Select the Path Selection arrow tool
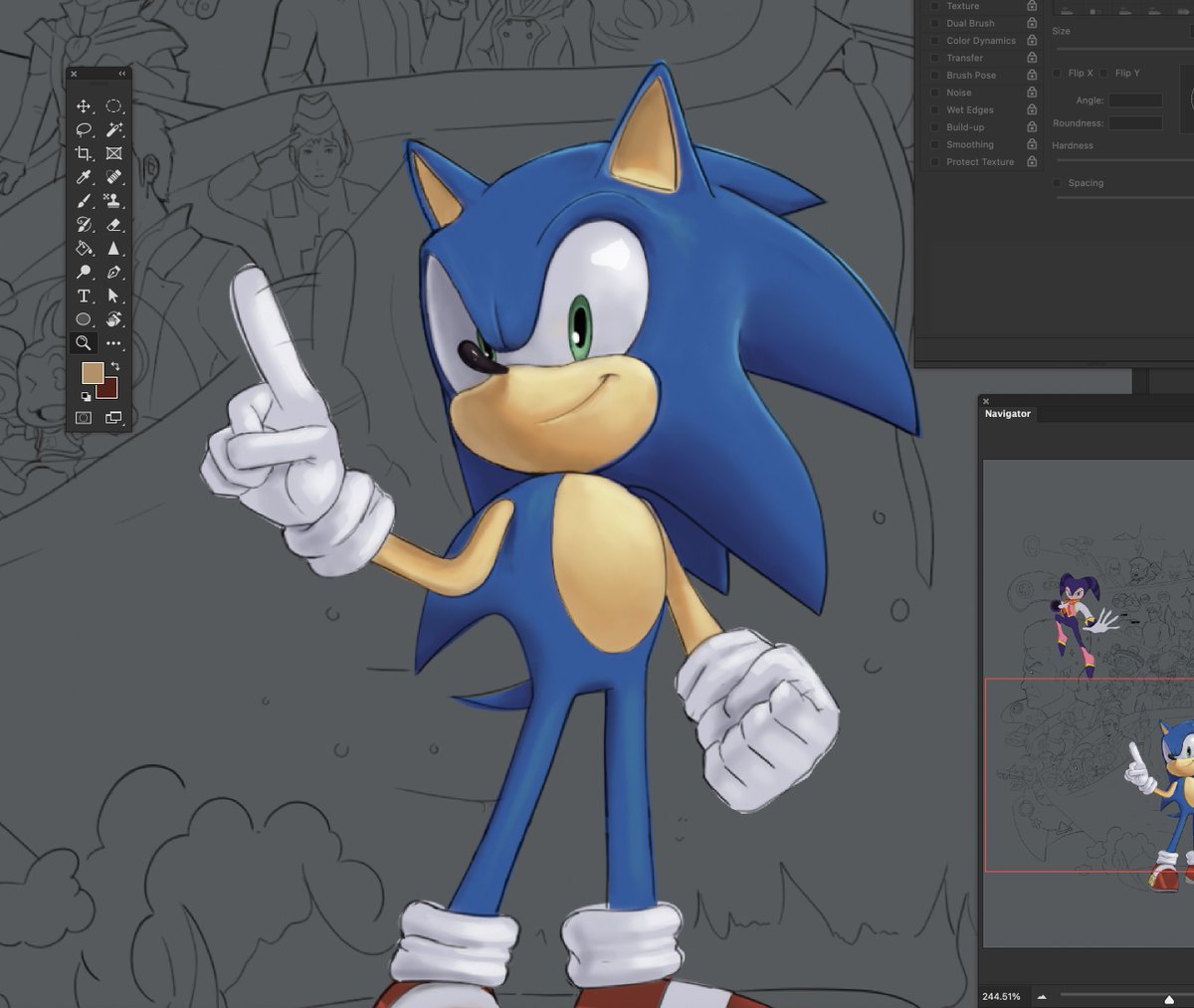The height and width of the screenshot is (1008, 1194). tap(113, 297)
